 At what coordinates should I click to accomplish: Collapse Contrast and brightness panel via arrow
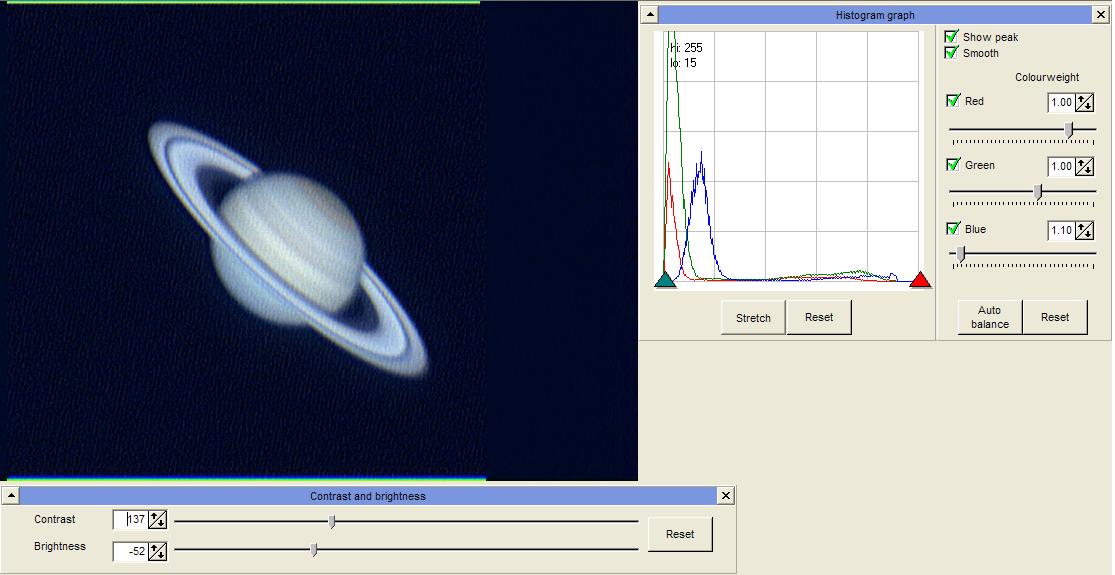coord(10,495)
